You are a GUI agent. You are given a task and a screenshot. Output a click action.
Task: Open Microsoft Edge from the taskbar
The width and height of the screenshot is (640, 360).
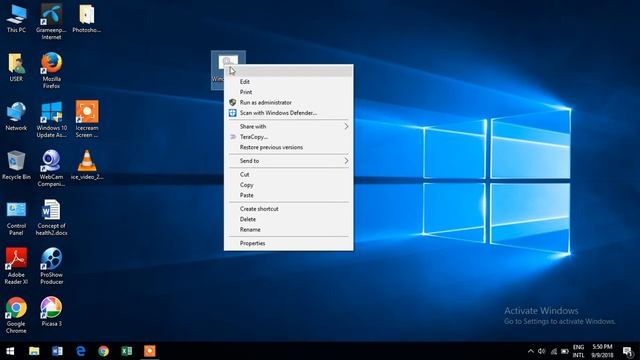pyautogui.click(x=80, y=351)
